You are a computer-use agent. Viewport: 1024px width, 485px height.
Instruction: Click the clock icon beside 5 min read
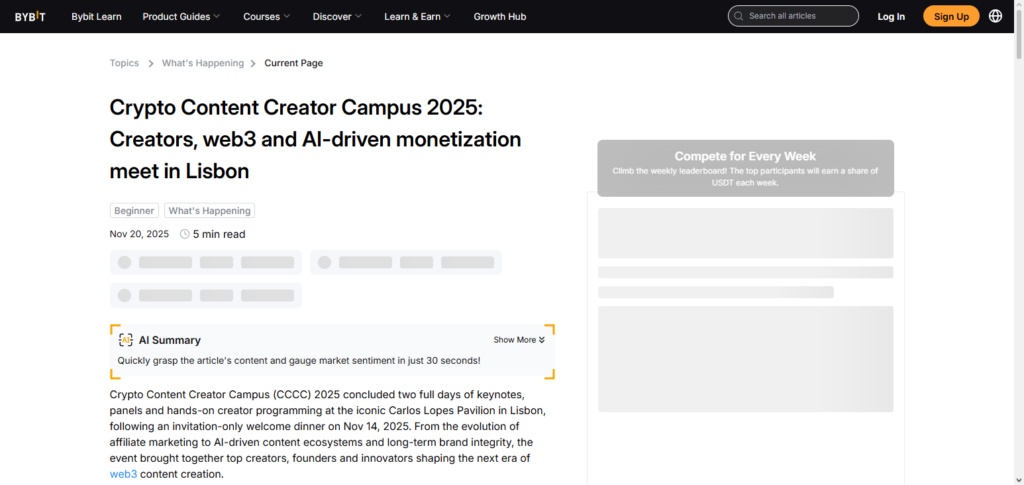coord(185,234)
